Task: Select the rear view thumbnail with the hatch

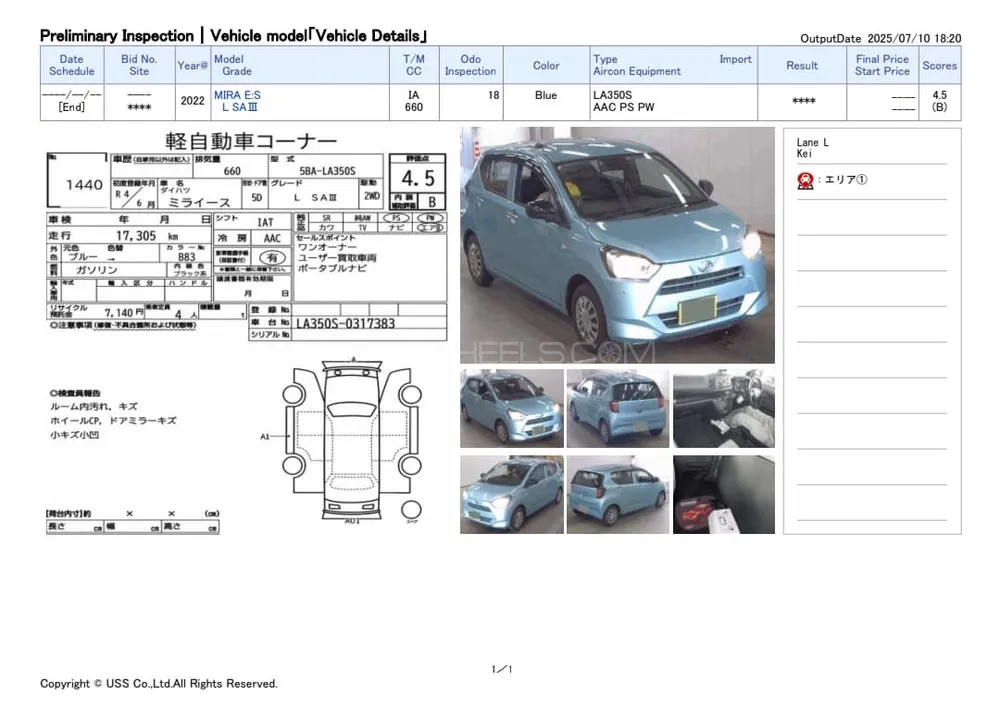Action: pos(618,408)
